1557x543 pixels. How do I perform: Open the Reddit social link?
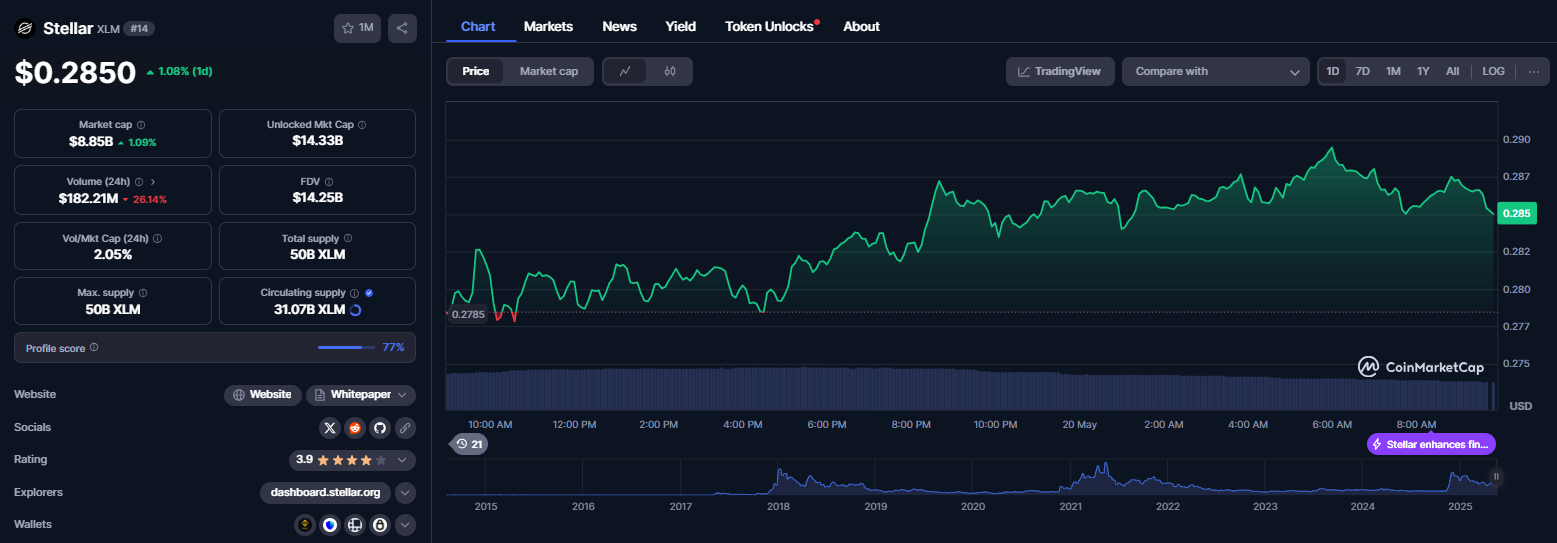pos(355,428)
